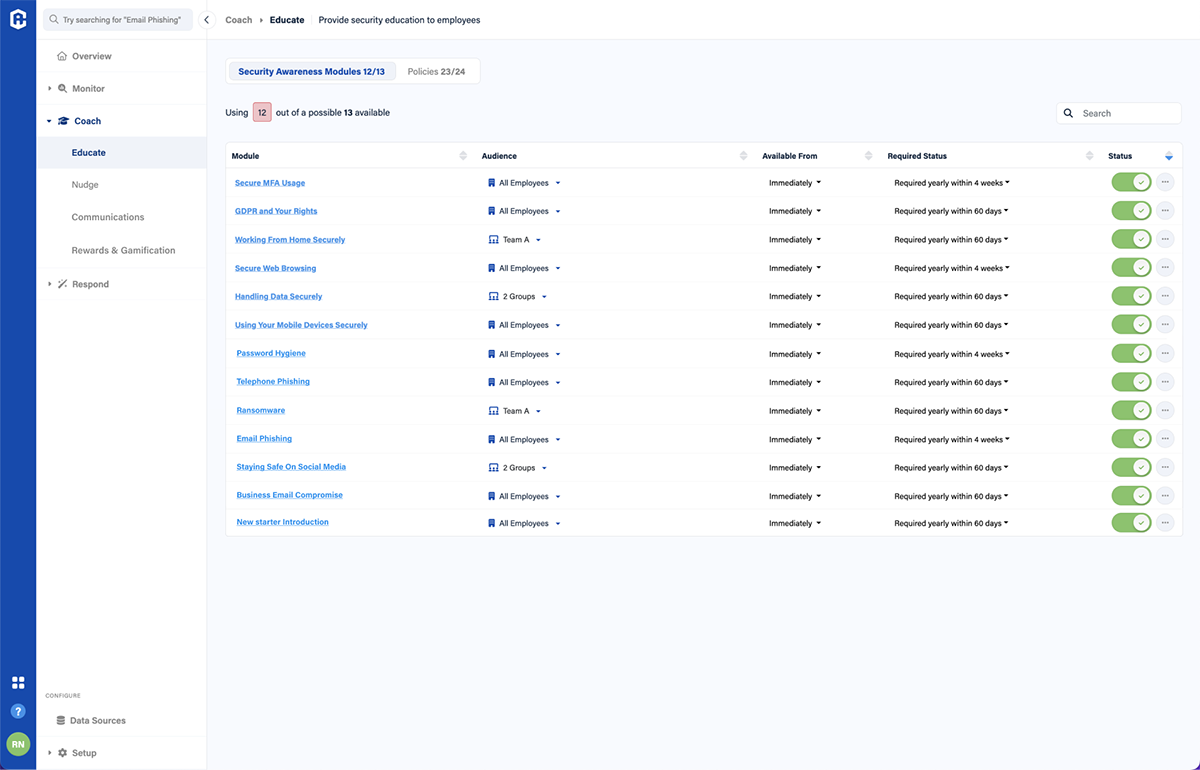Click the Respond section icon

click(61, 284)
